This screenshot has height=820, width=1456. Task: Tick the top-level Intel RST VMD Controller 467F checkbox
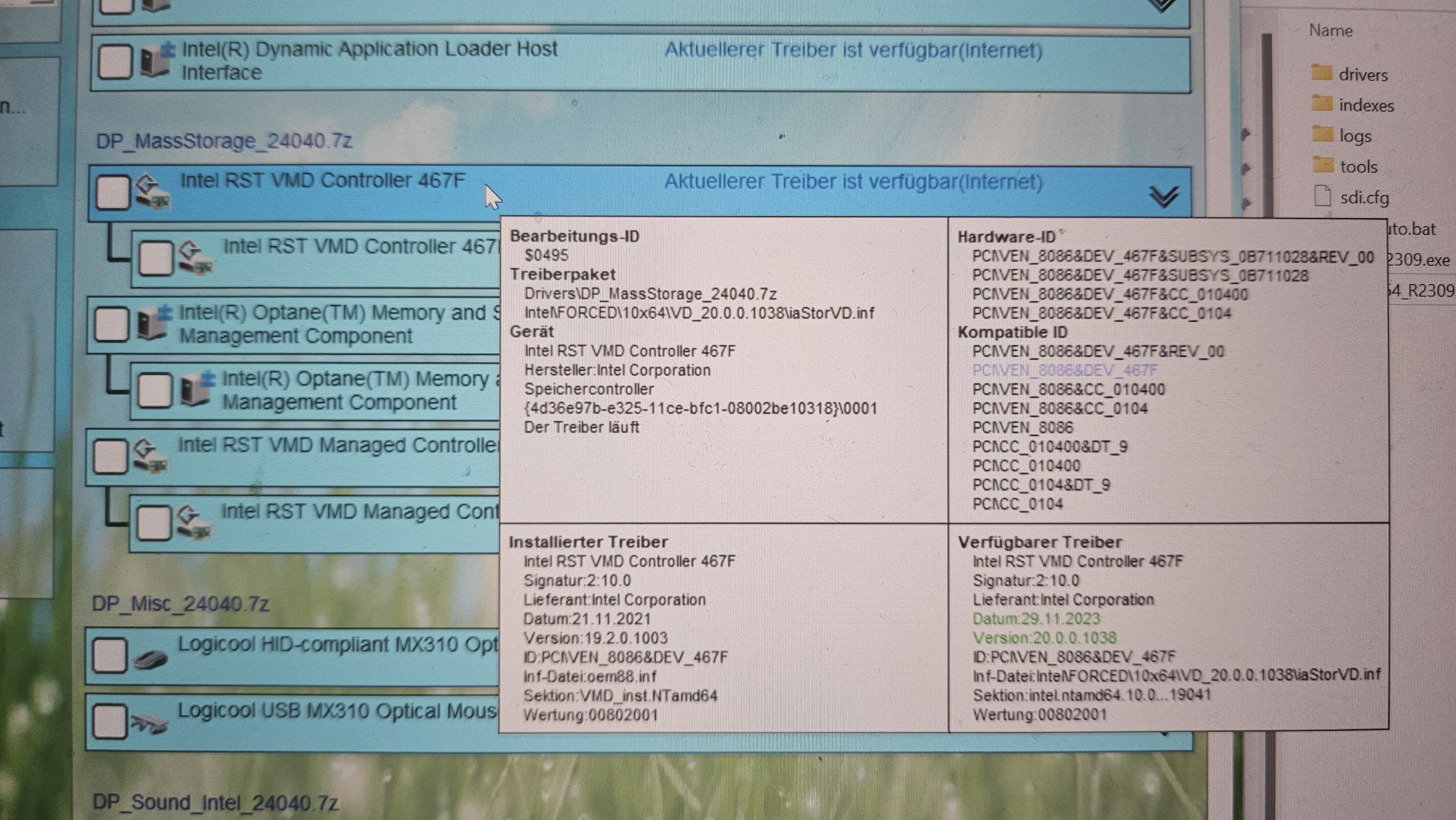tap(113, 192)
